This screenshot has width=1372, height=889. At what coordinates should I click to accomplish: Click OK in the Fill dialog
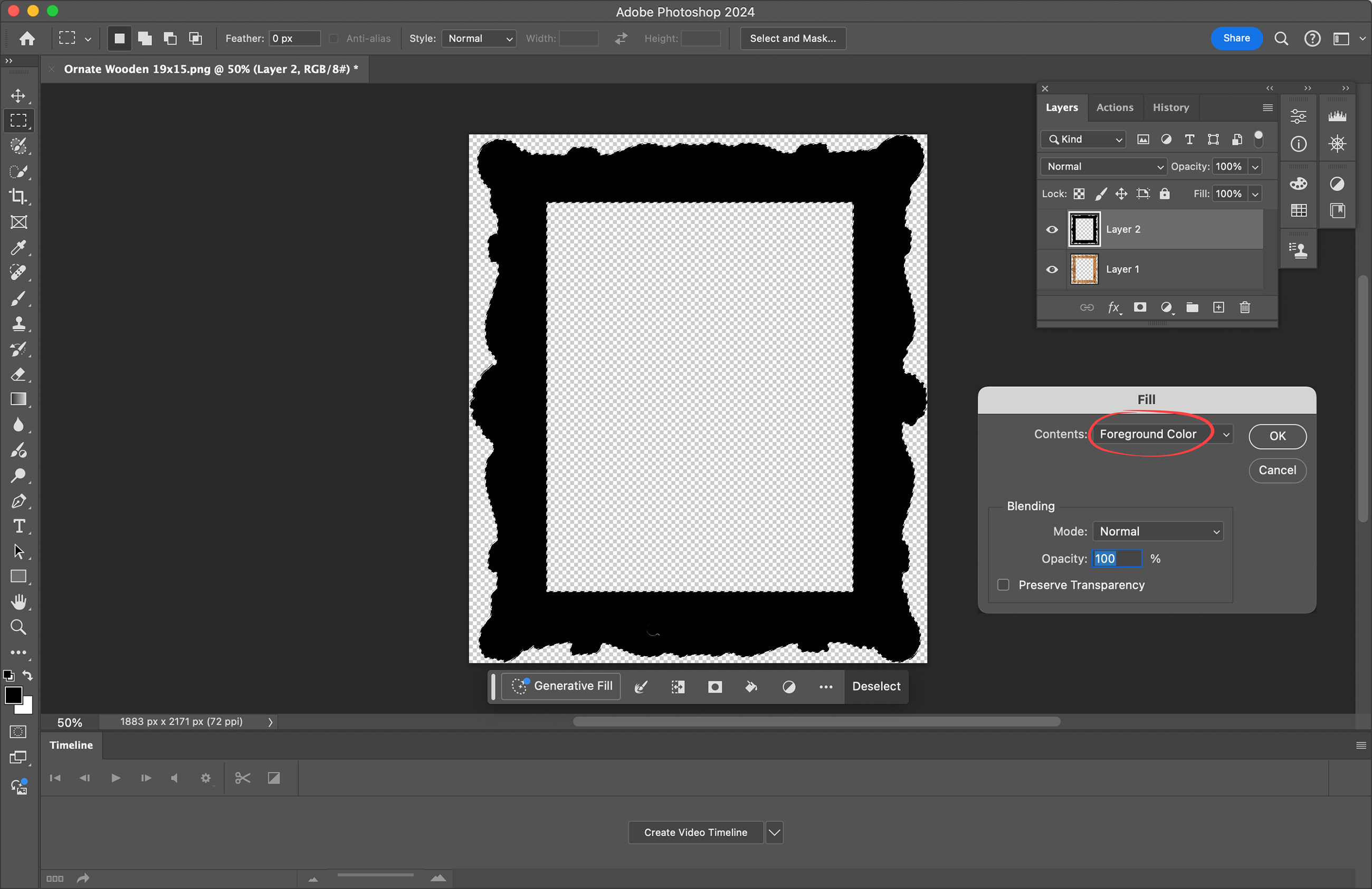[1277, 437]
